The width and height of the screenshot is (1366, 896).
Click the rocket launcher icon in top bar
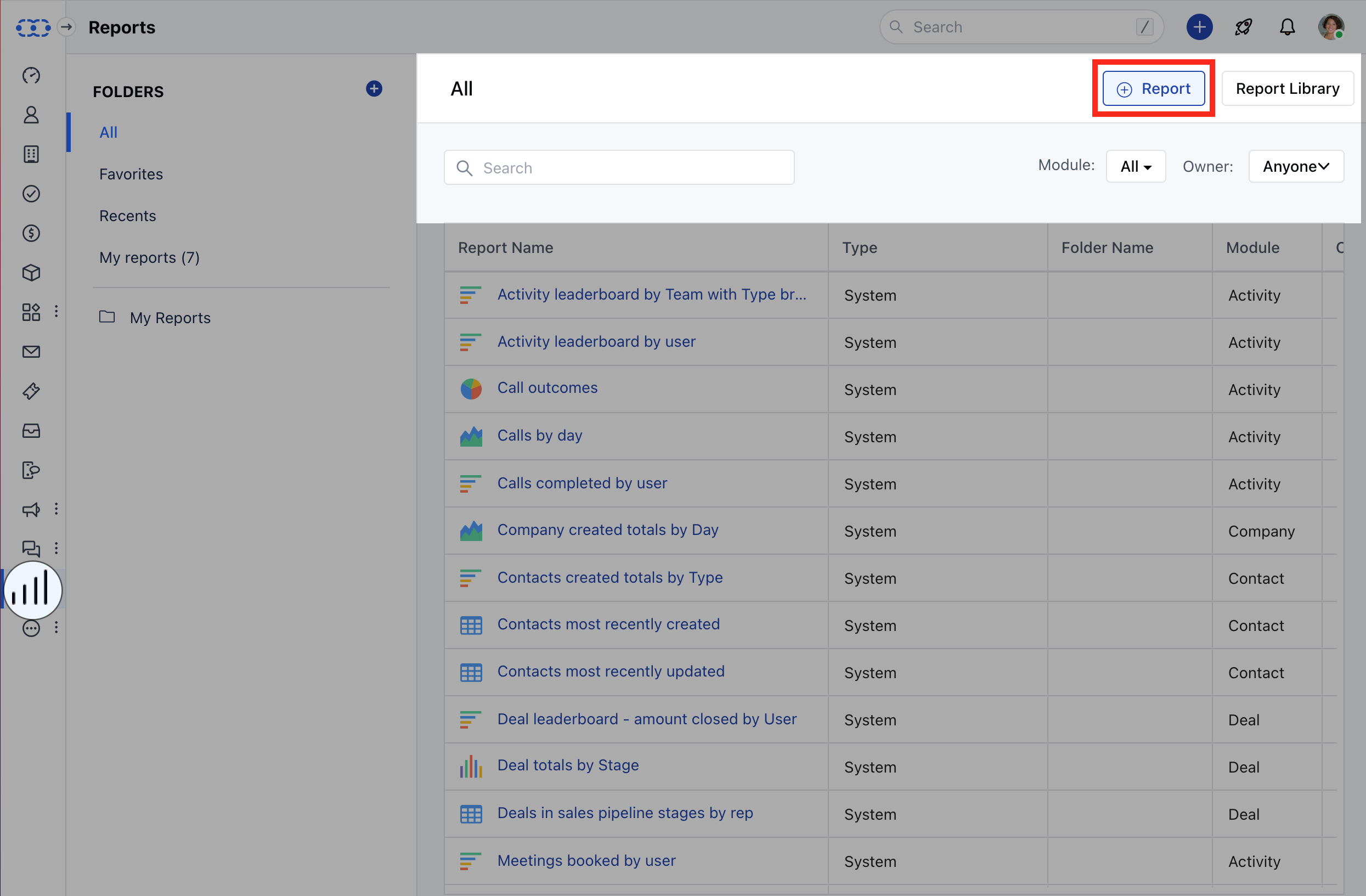coord(1243,26)
